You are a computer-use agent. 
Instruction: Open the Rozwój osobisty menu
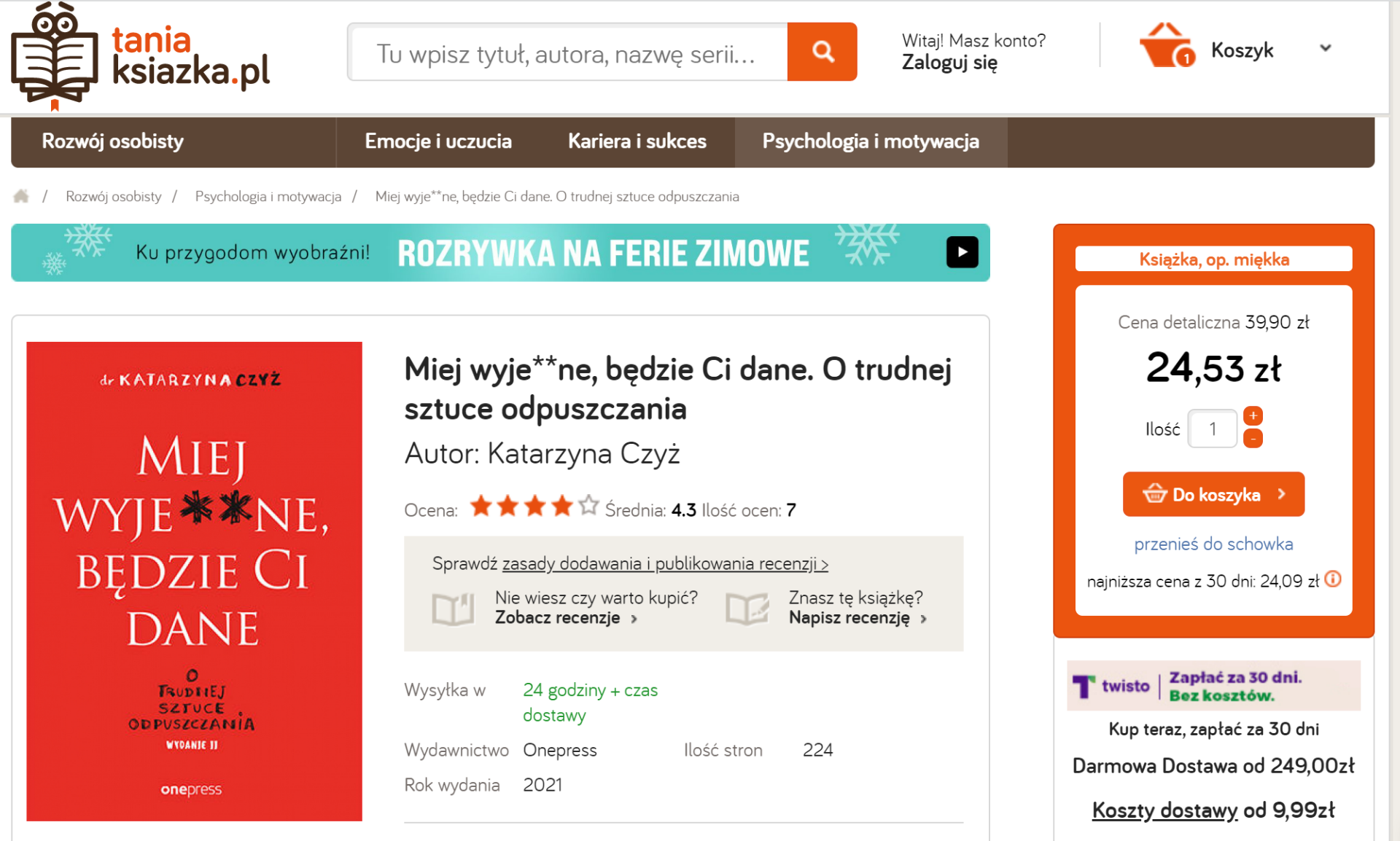click(x=113, y=141)
